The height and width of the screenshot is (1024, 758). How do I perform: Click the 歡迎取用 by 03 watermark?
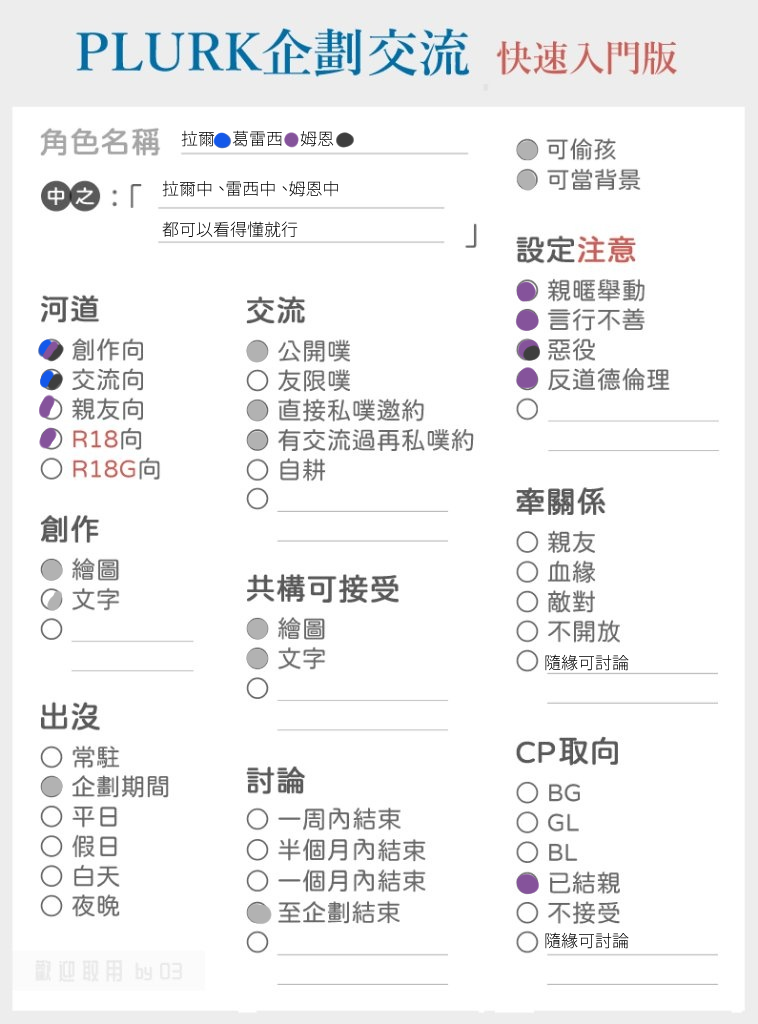(x=109, y=971)
